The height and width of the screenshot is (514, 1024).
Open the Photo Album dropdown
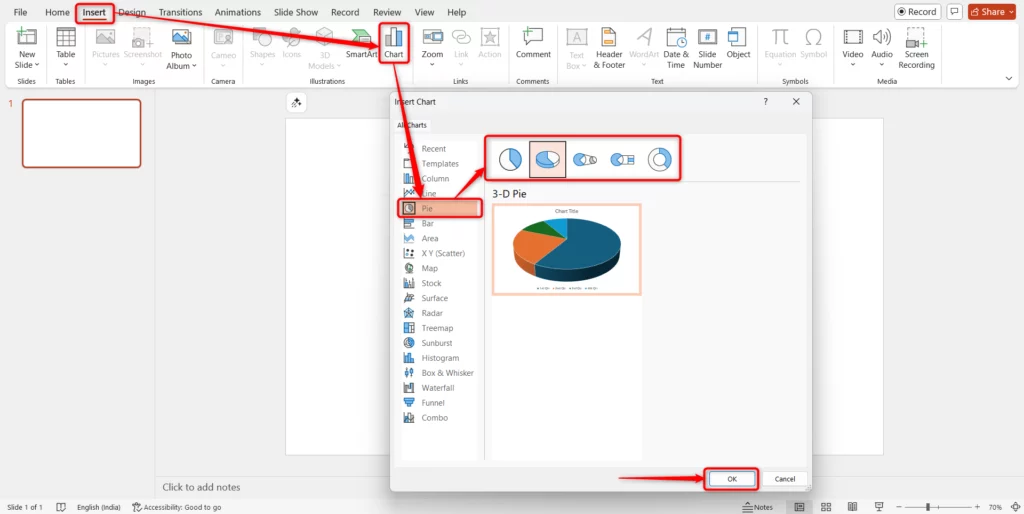click(x=181, y=66)
